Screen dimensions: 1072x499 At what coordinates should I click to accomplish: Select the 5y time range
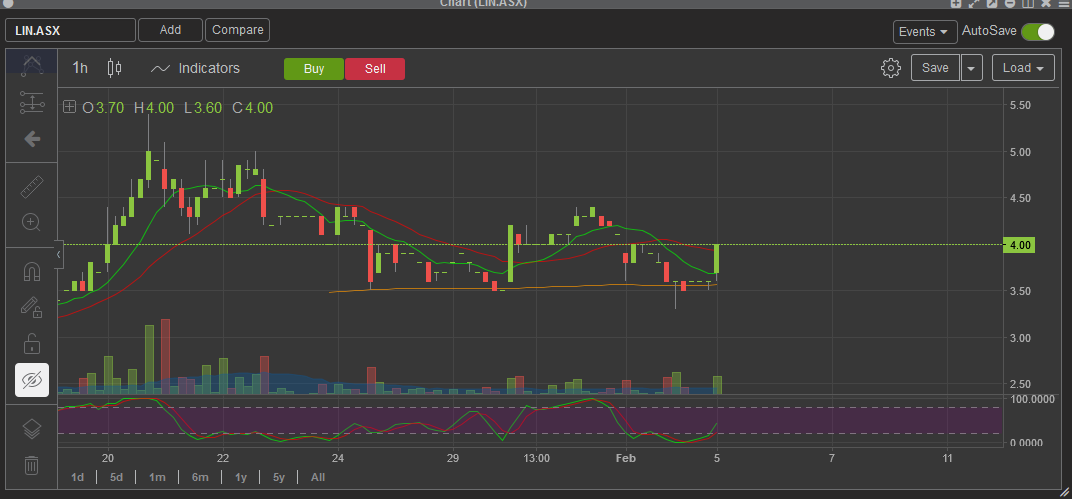click(279, 477)
